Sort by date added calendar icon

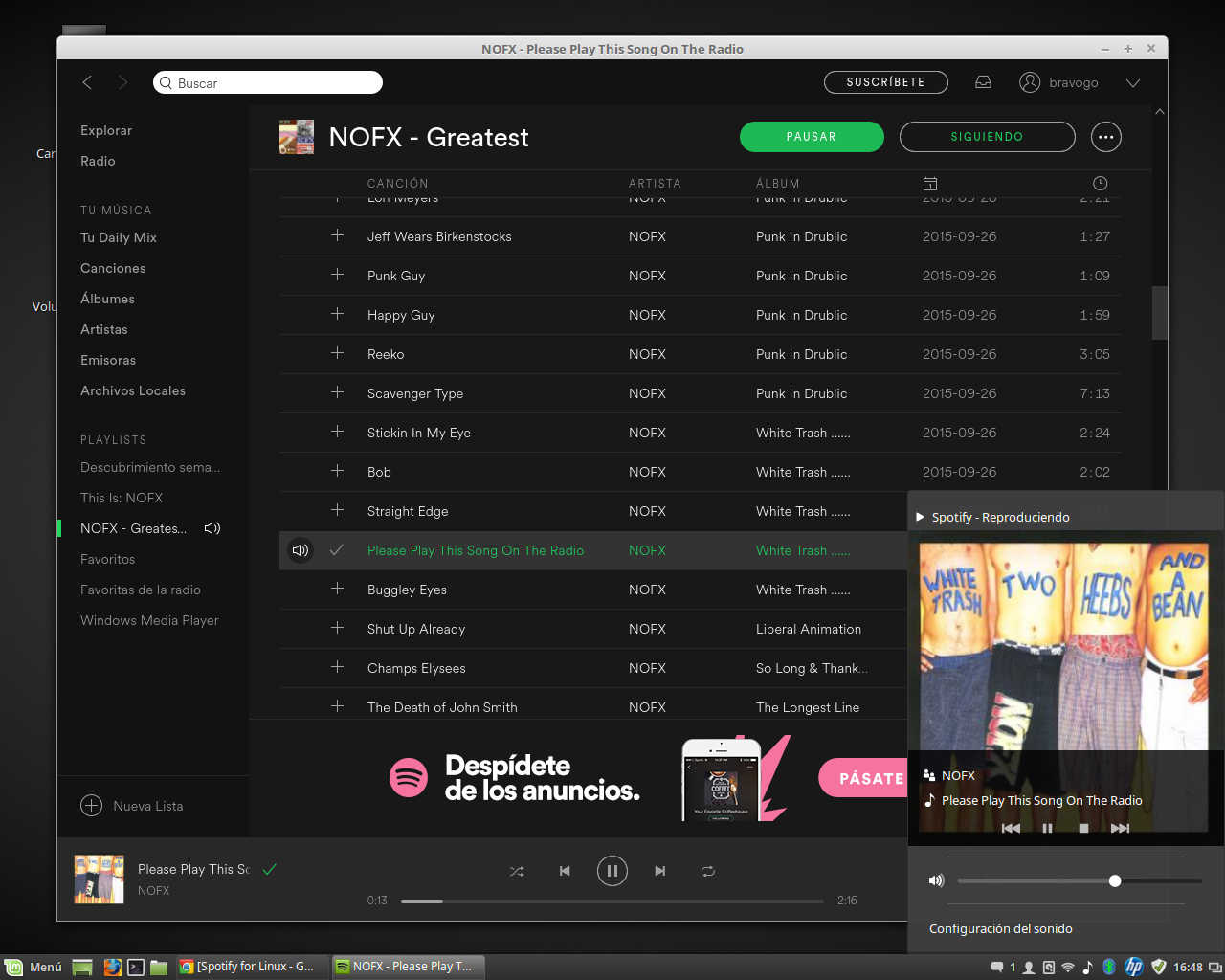(929, 183)
